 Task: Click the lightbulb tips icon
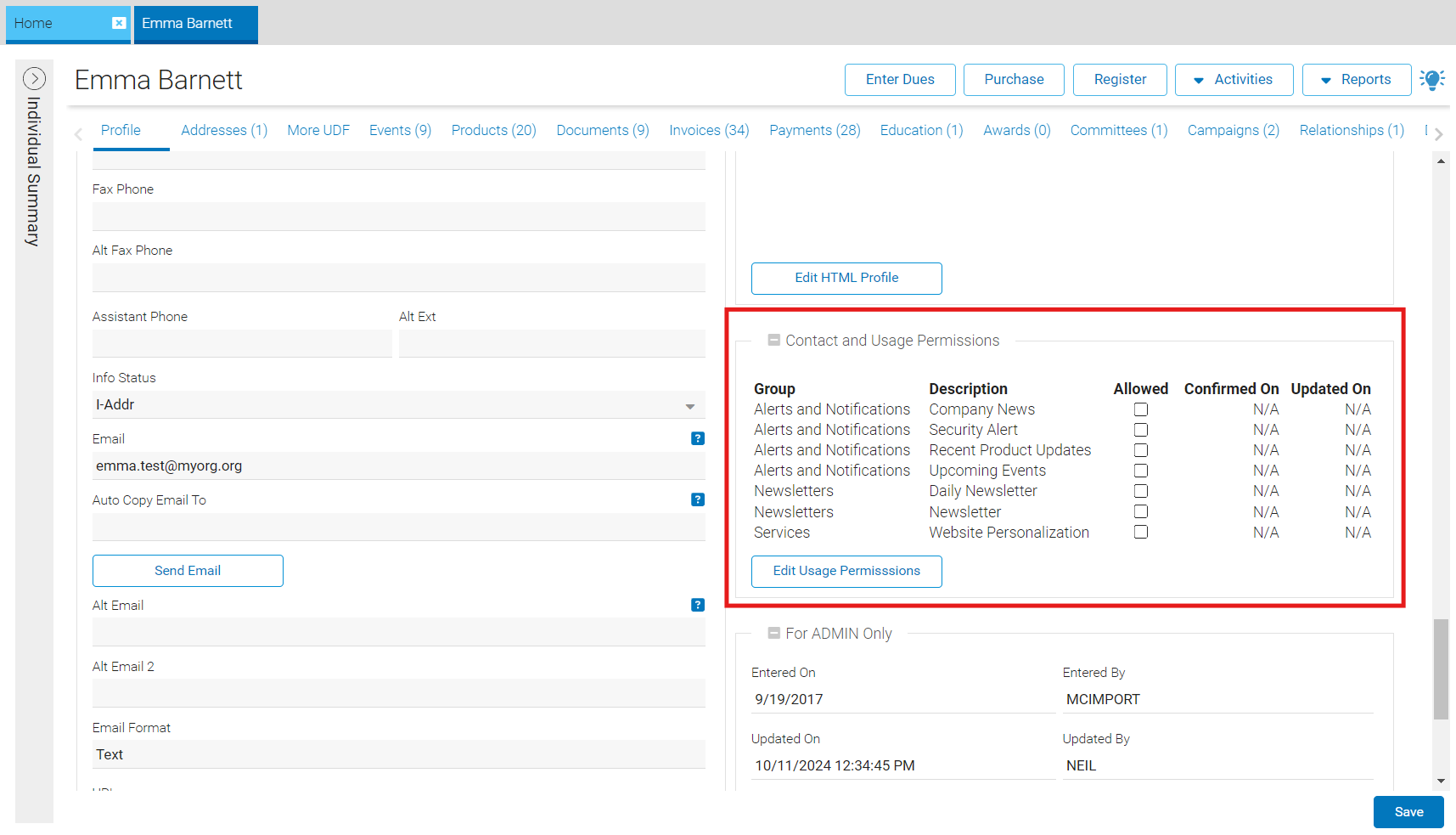[x=1432, y=80]
